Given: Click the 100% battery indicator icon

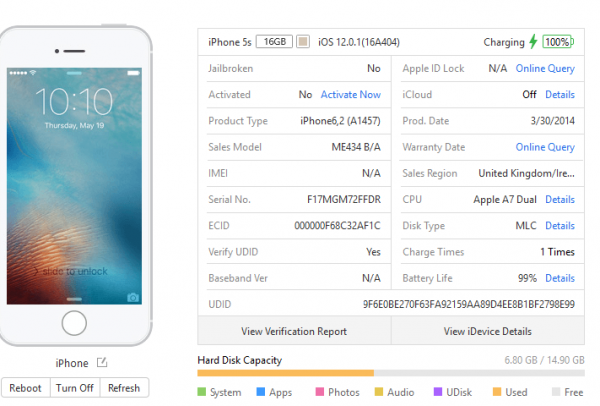Looking at the screenshot, I should point(558,42).
